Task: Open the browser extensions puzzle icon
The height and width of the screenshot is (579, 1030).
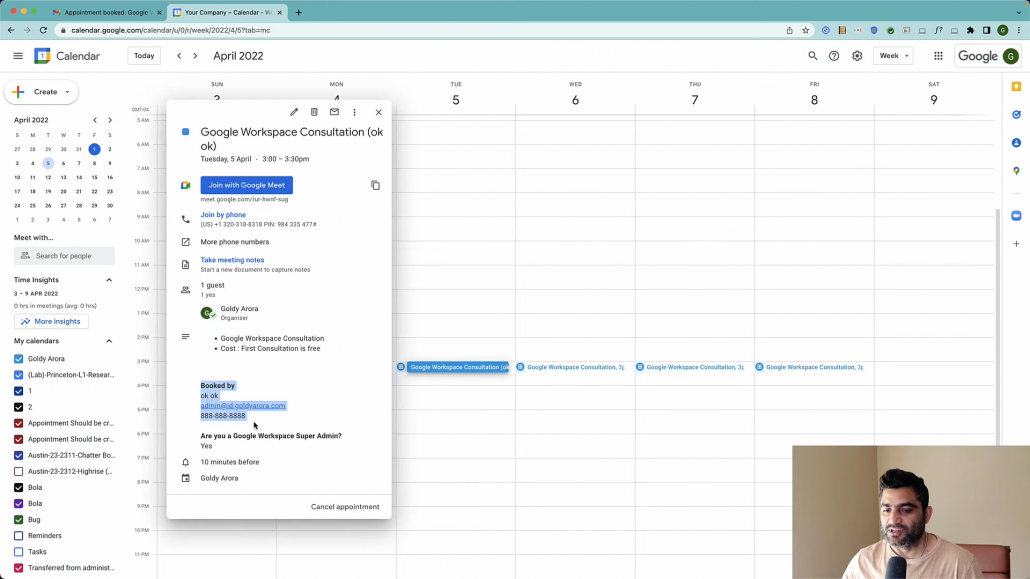Action: point(970,30)
